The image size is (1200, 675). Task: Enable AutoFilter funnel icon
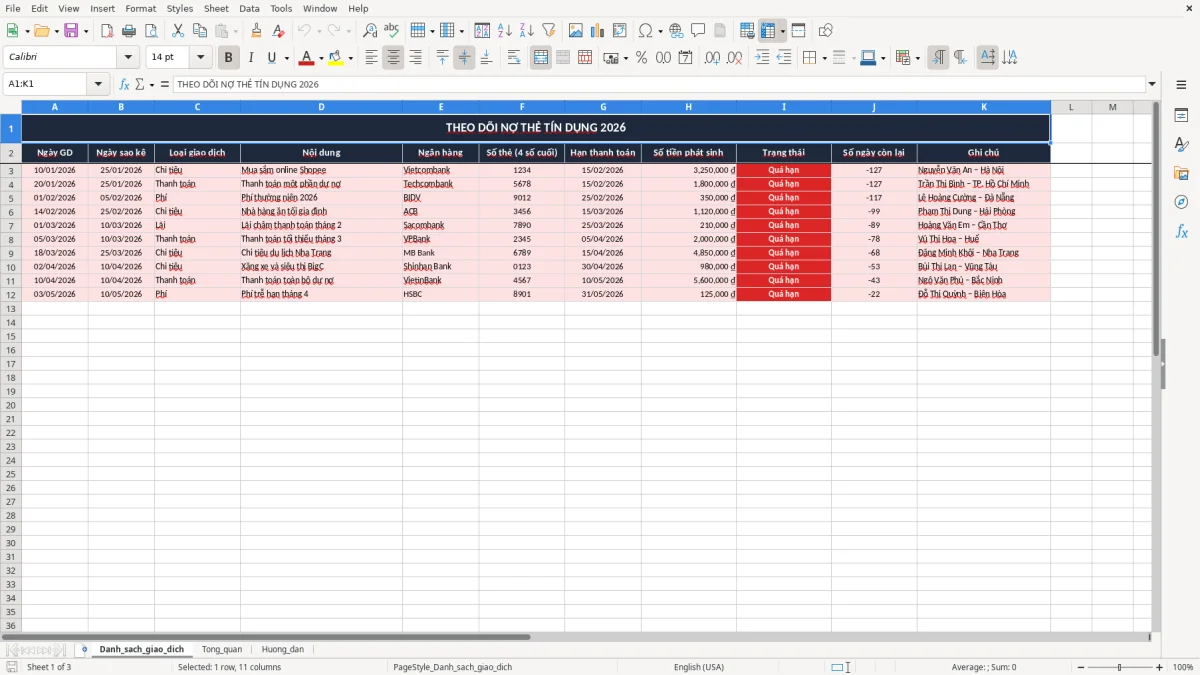point(549,31)
